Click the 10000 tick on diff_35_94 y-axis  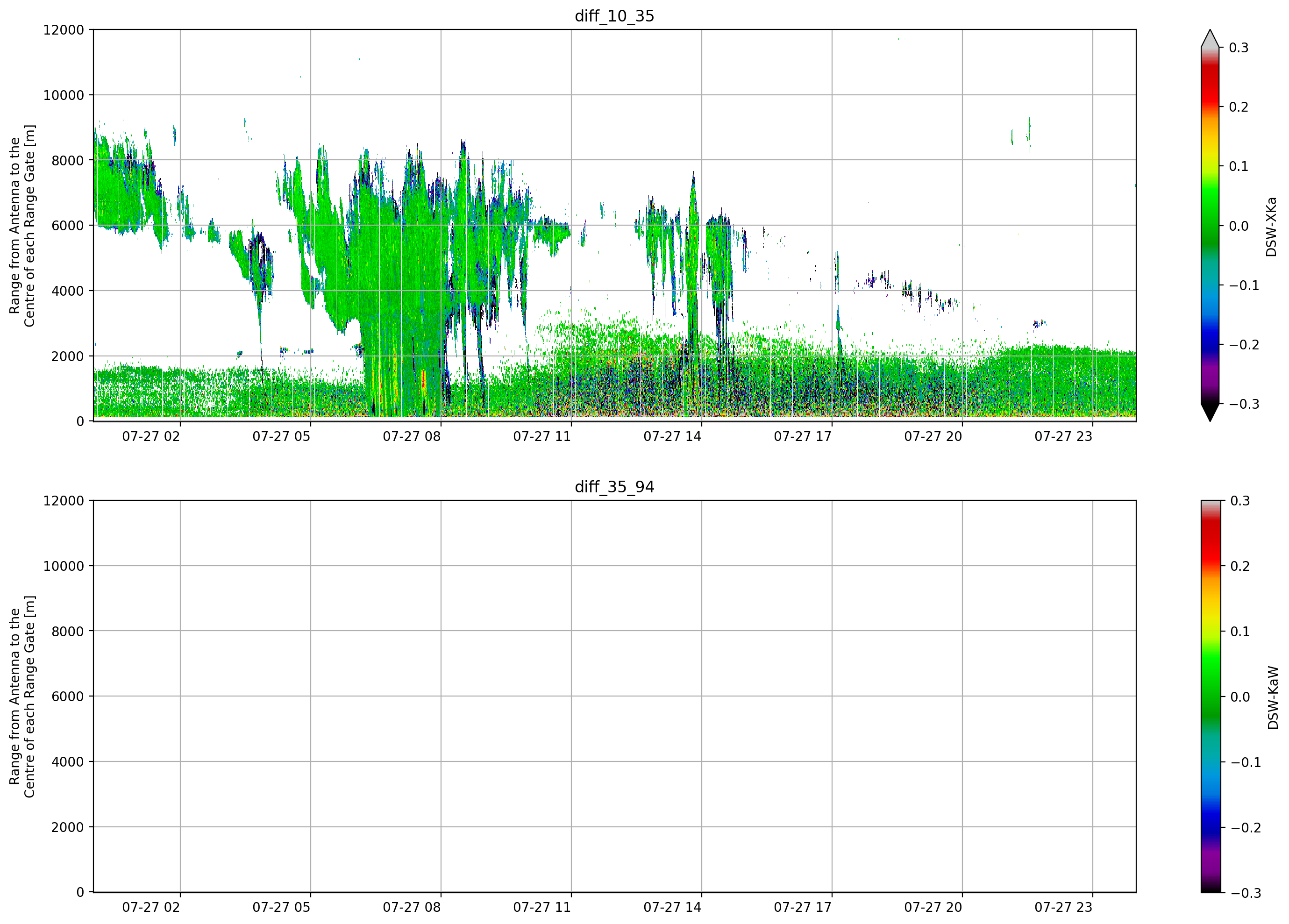[64, 566]
